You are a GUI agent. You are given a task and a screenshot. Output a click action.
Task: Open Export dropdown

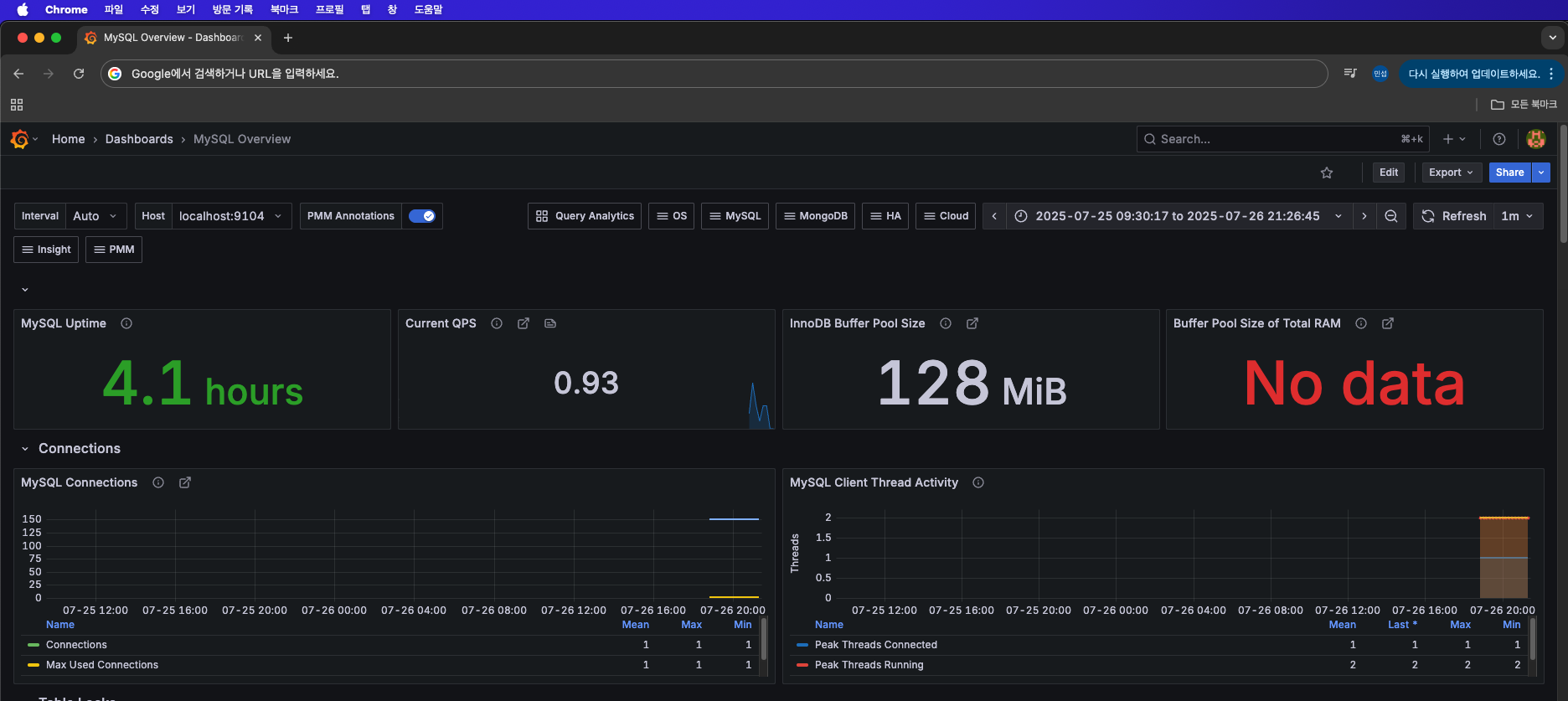1452,173
